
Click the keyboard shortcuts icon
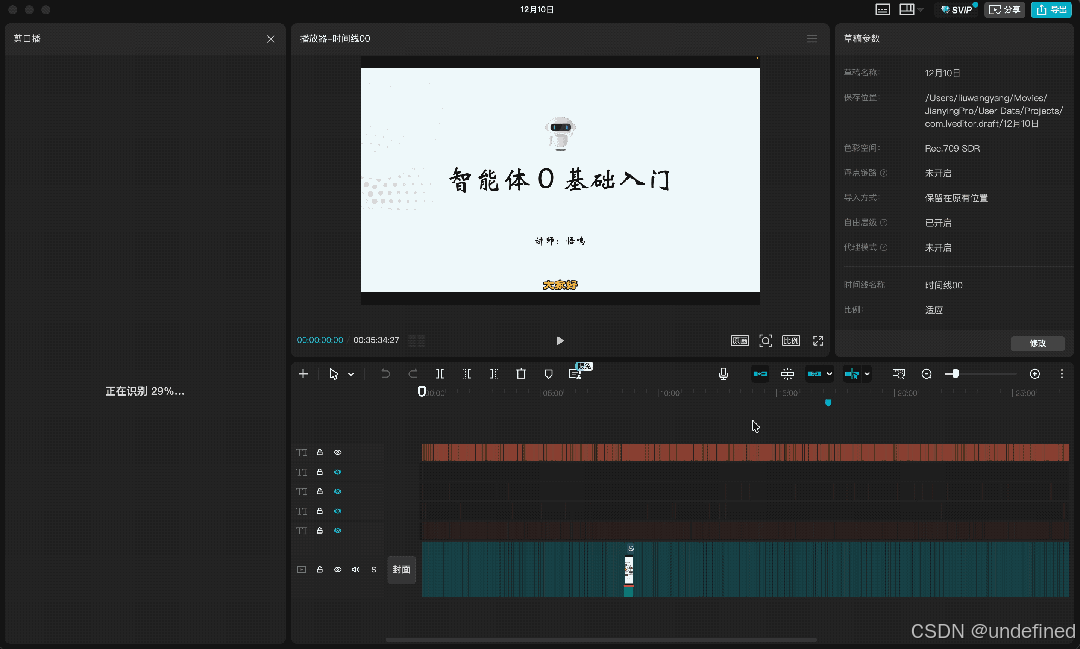coord(882,10)
